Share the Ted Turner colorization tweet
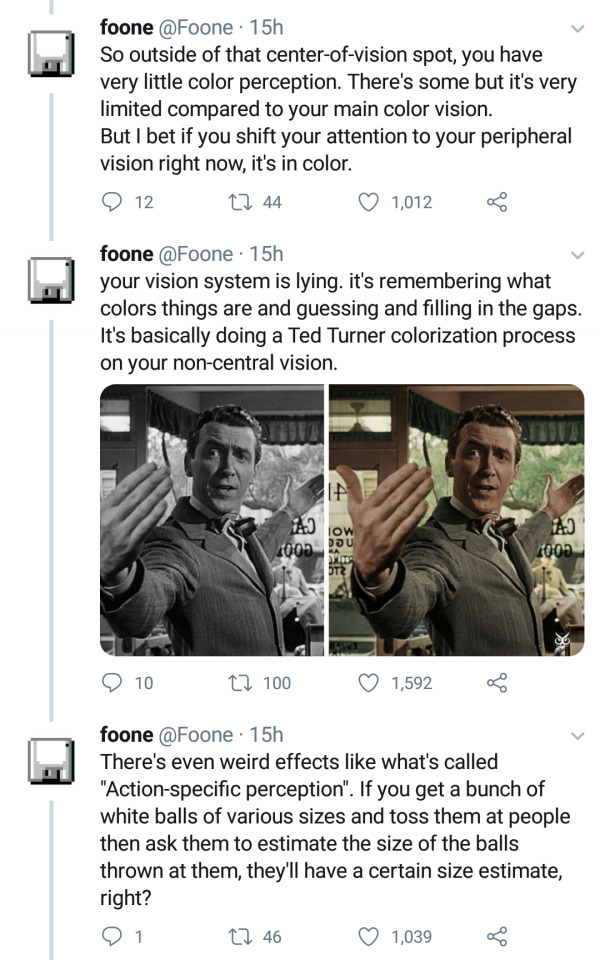This screenshot has width=600, height=960. (497, 683)
